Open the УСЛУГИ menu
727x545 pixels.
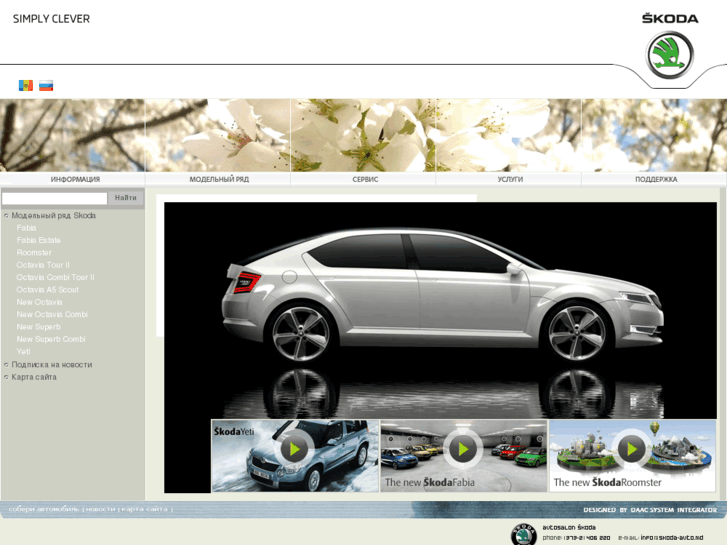coord(510,179)
